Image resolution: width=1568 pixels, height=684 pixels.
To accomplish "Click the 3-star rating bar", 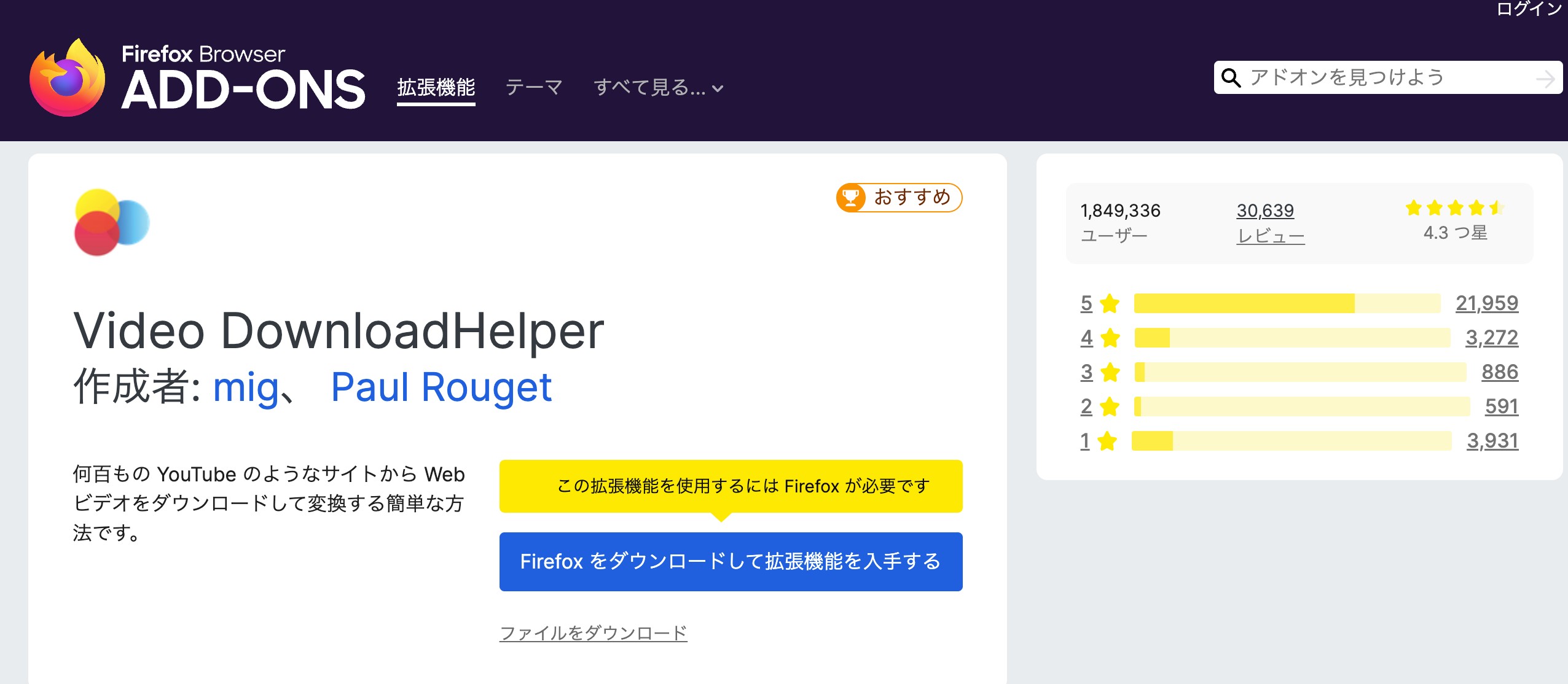I will tap(1300, 372).
